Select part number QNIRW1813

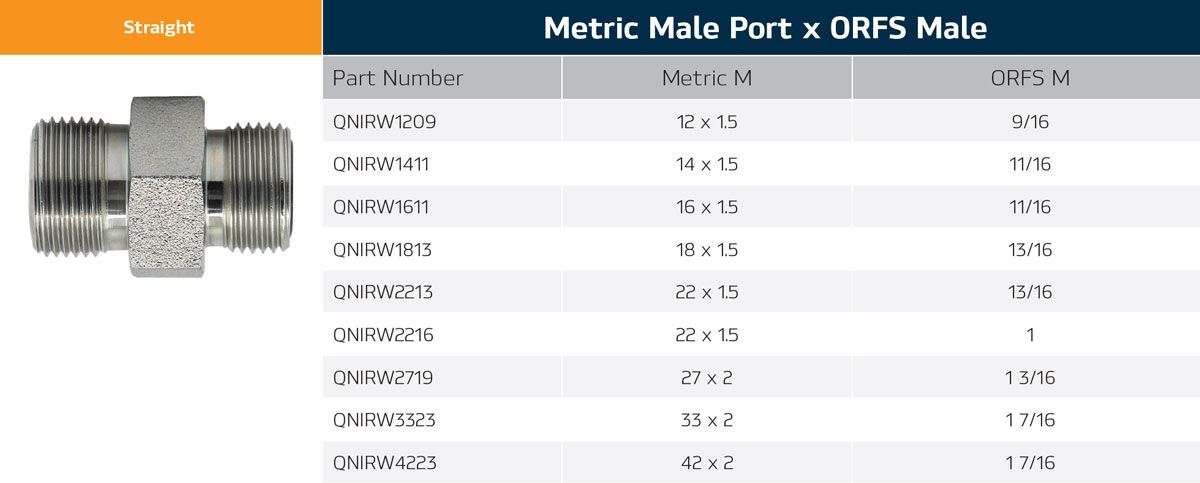pos(384,250)
